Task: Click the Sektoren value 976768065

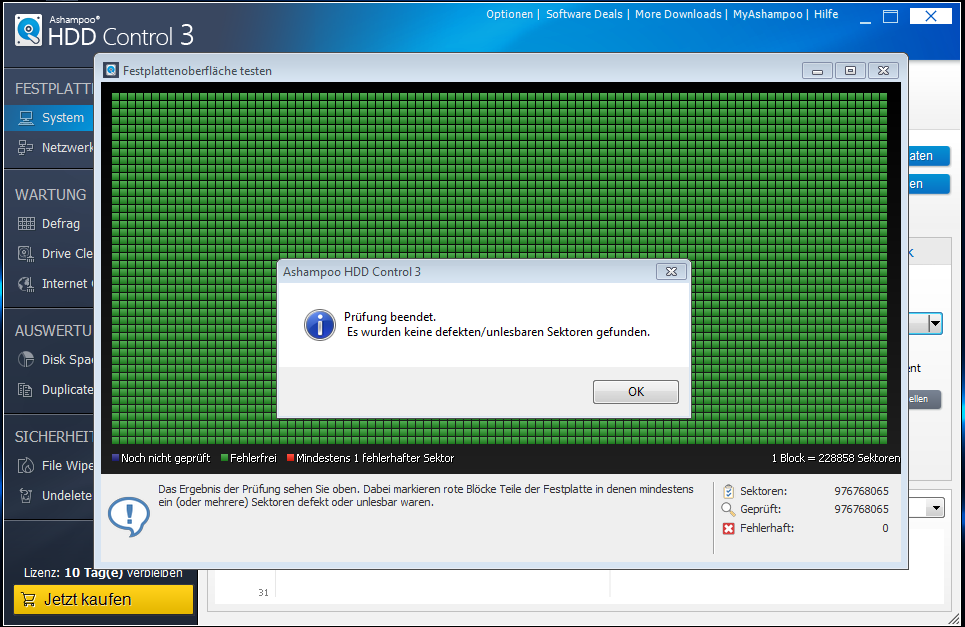Action: tap(861, 491)
